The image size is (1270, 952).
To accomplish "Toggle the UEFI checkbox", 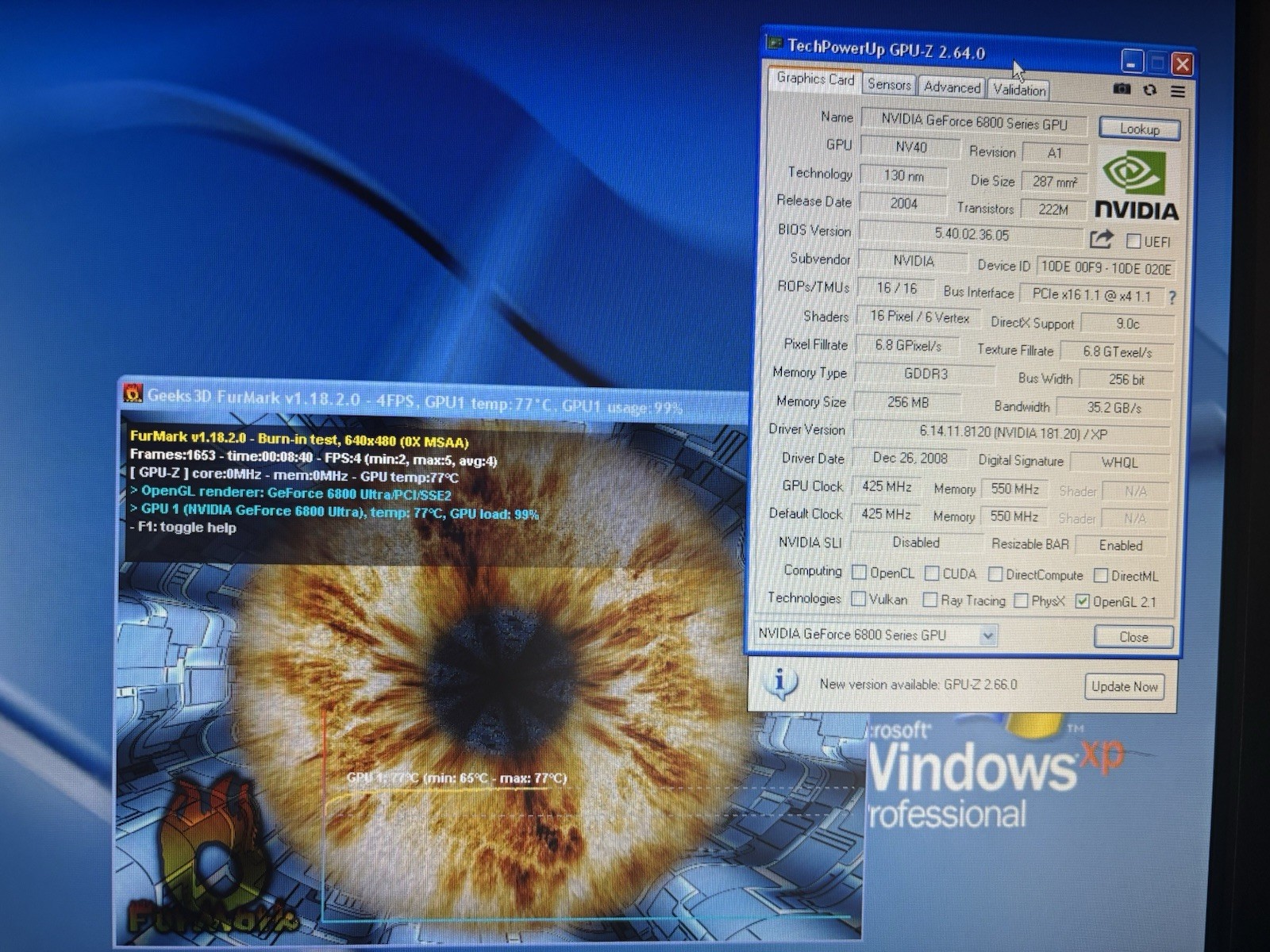I will point(1133,240).
